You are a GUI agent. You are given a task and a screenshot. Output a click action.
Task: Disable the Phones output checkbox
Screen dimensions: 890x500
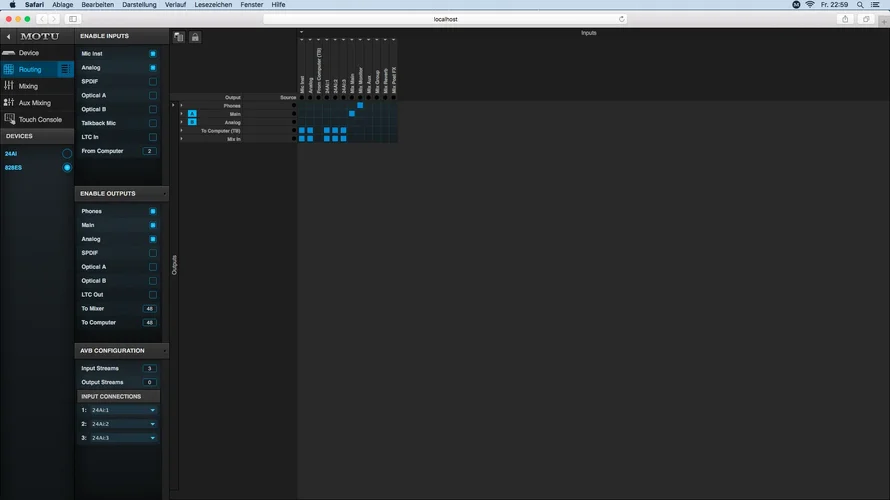coord(153,211)
